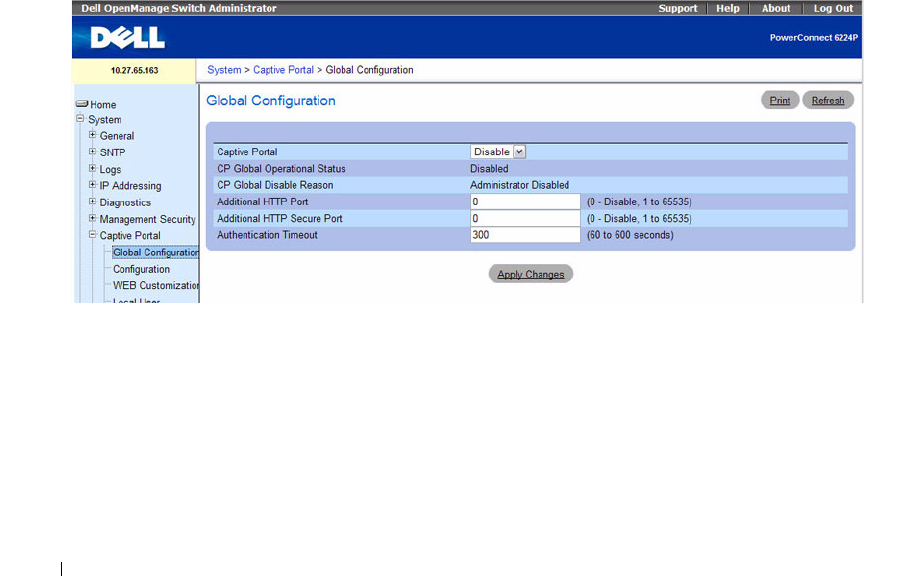
Task: Select Configuration under Captive Portal tree
Action: 141,269
